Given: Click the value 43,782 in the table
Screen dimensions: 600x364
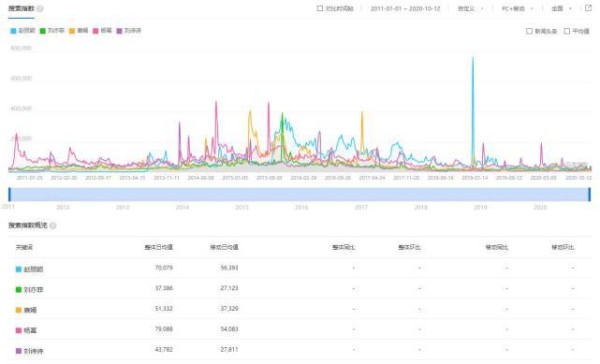Looking at the screenshot, I should click(x=164, y=349).
